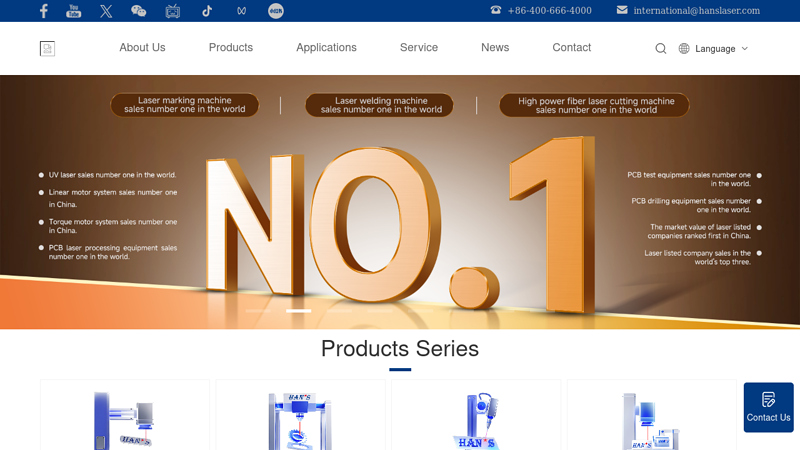This screenshot has height=450, width=800.
Task: Go to the About Us page
Action: coord(142,47)
